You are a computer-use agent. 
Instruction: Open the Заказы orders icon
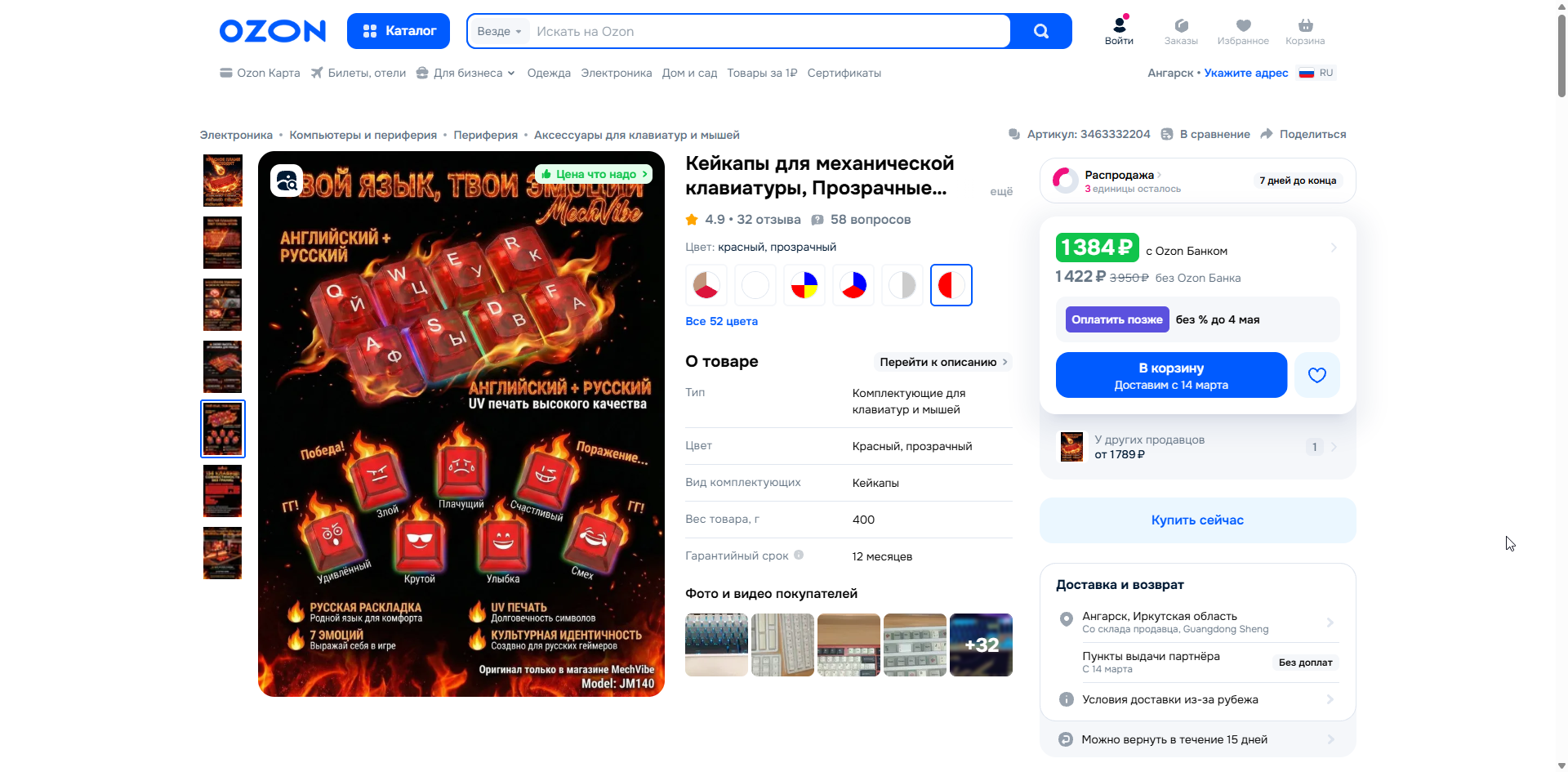[1181, 31]
